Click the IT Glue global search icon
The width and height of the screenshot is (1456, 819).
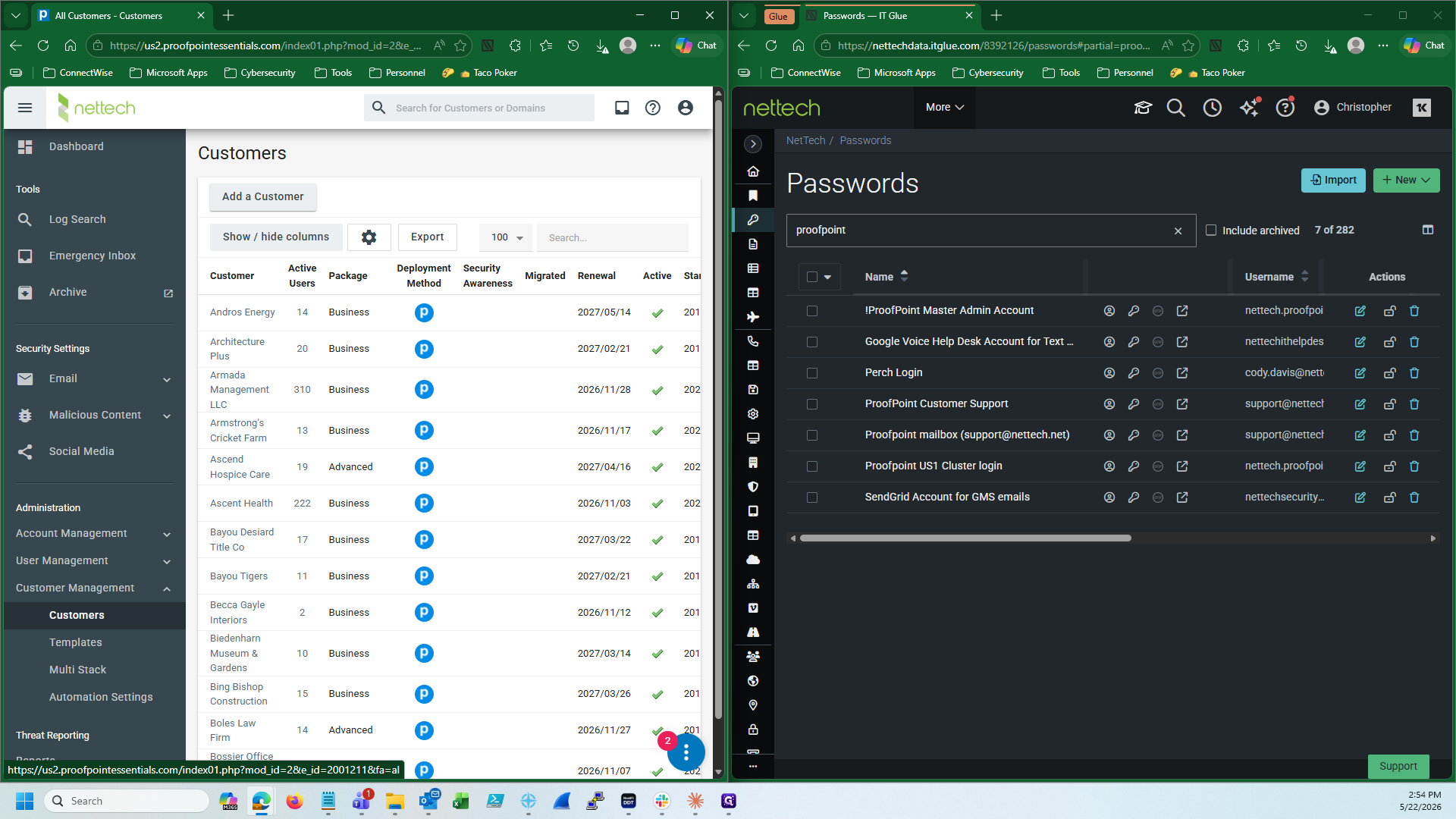pos(1176,108)
